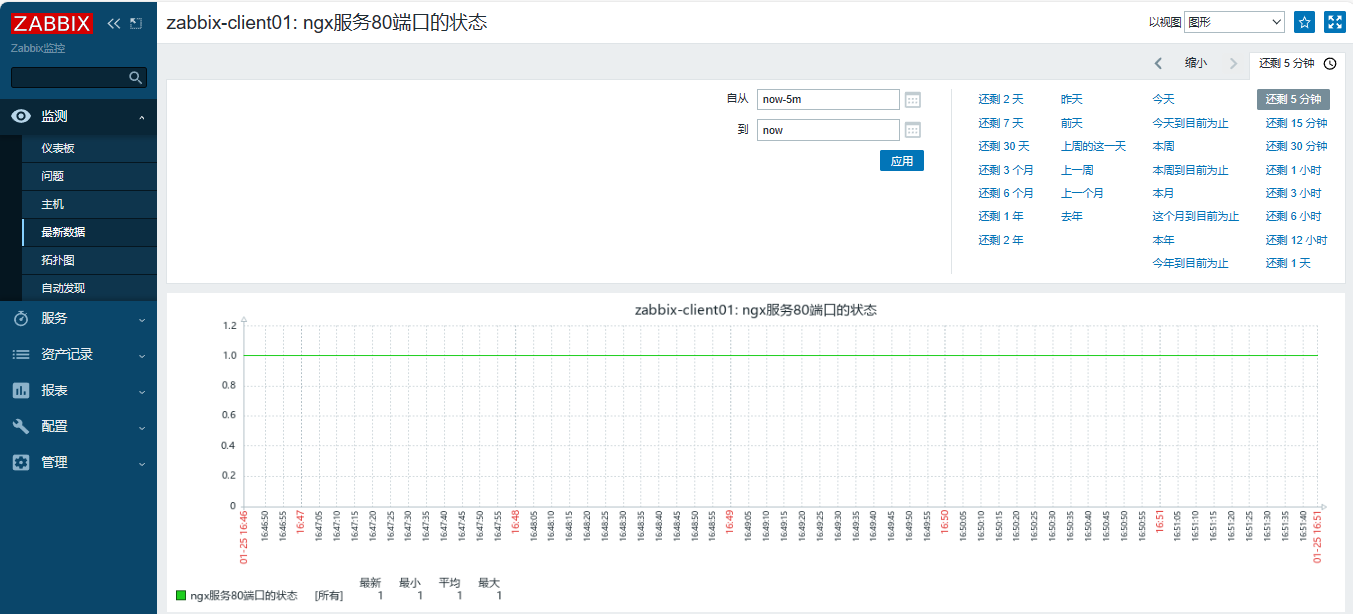Image resolution: width=1353 pixels, height=614 pixels.
Task: Select the 还剩 1 小时 time range
Action: click(x=1293, y=170)
